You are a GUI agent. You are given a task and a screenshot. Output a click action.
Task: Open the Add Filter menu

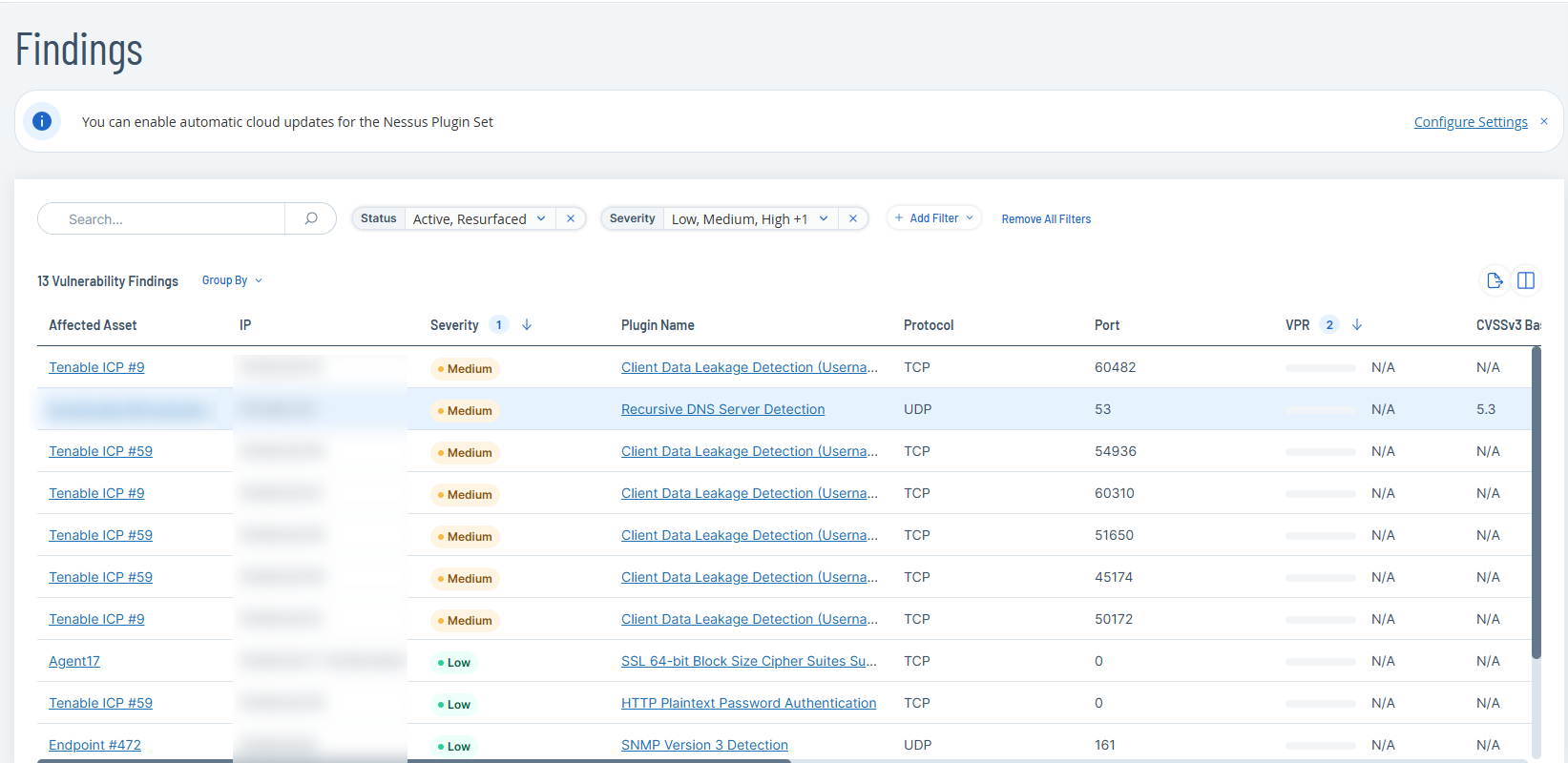click(933, 218)
